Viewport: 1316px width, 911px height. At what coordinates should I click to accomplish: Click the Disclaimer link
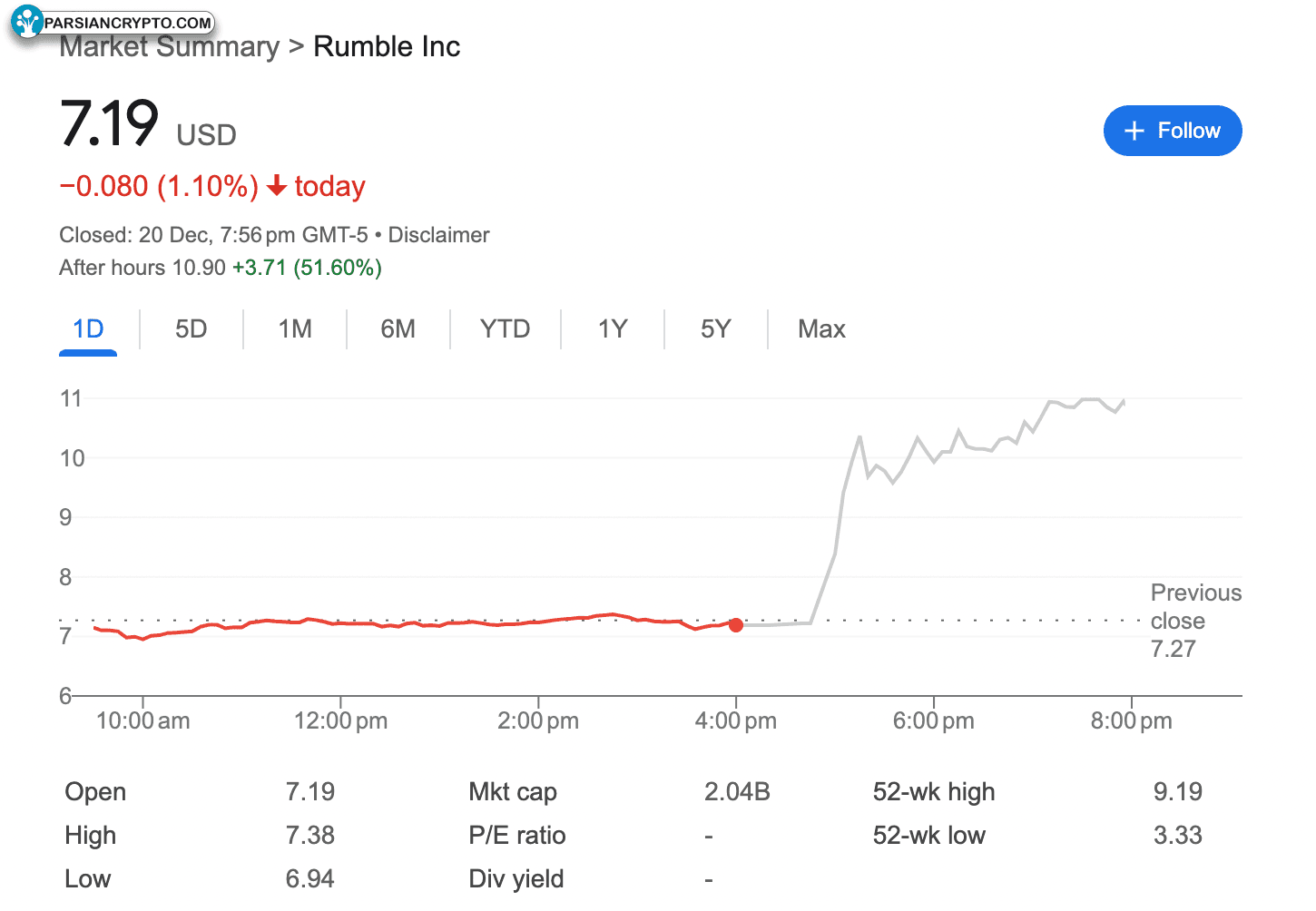click(x=438, y=235)
